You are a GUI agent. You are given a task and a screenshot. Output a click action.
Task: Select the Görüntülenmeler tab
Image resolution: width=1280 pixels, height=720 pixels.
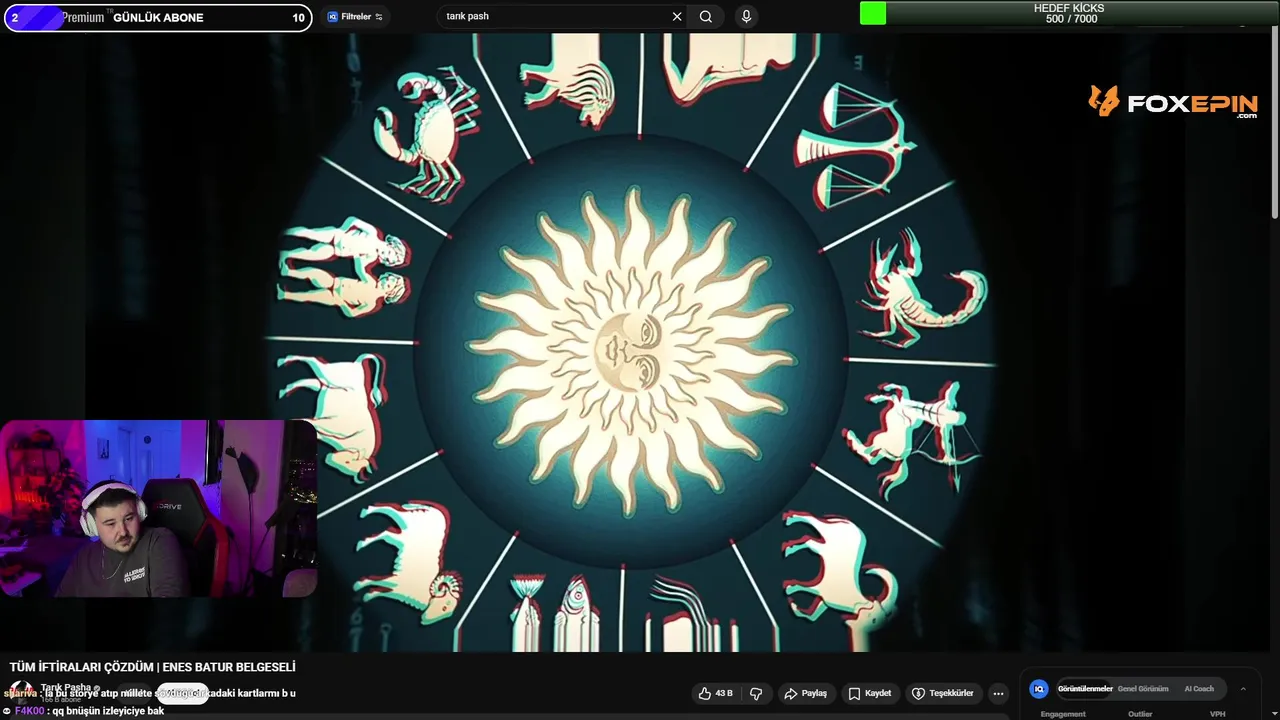tap(1085, 689)
